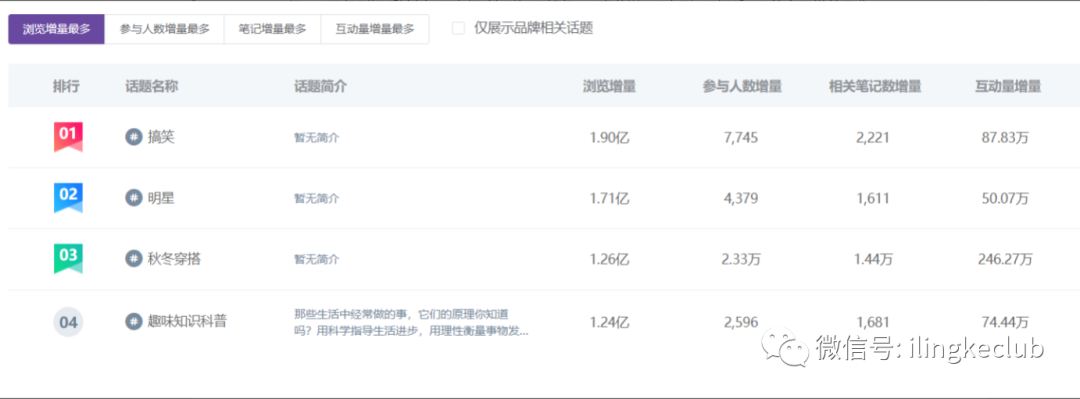Click hashtag icon beside 明星
The image size is (1080, 399).
(x=134, y=198)
